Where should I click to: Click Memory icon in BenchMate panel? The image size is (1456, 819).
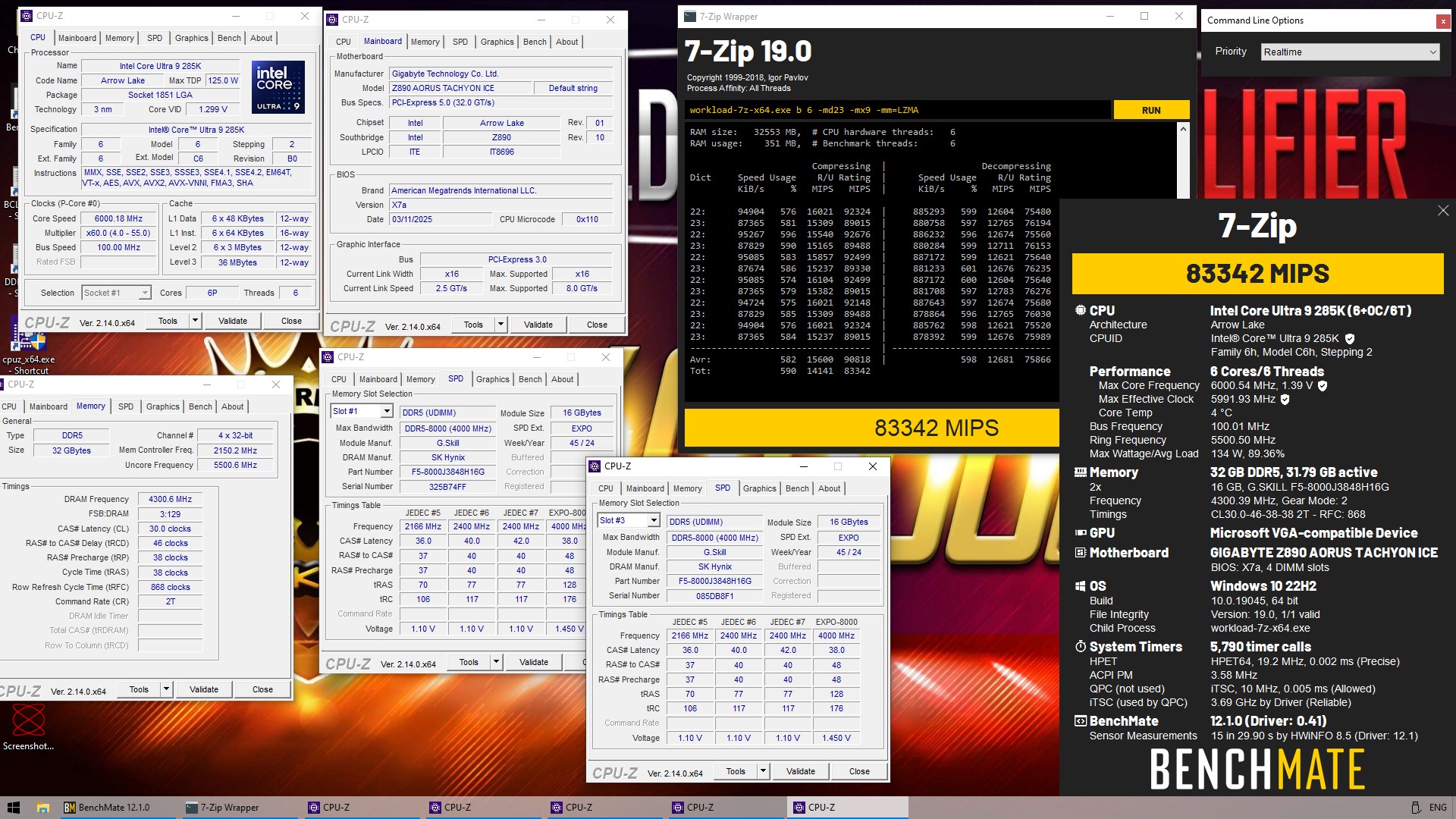(1081, 472)
